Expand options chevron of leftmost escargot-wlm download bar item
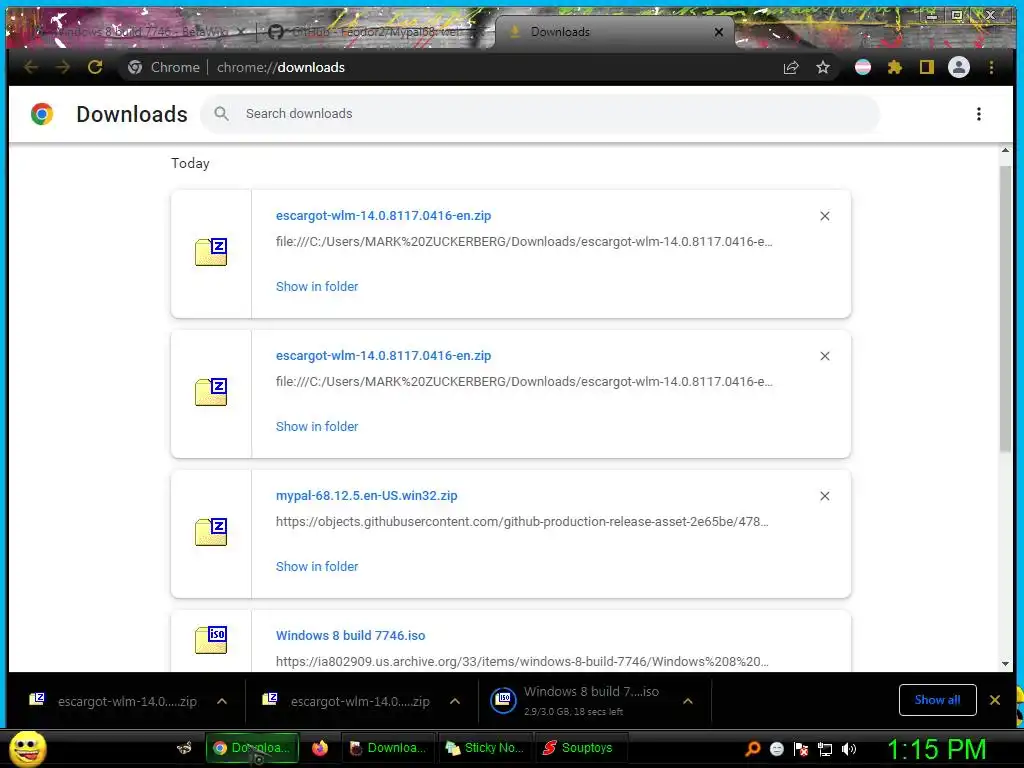 point(222,701)
